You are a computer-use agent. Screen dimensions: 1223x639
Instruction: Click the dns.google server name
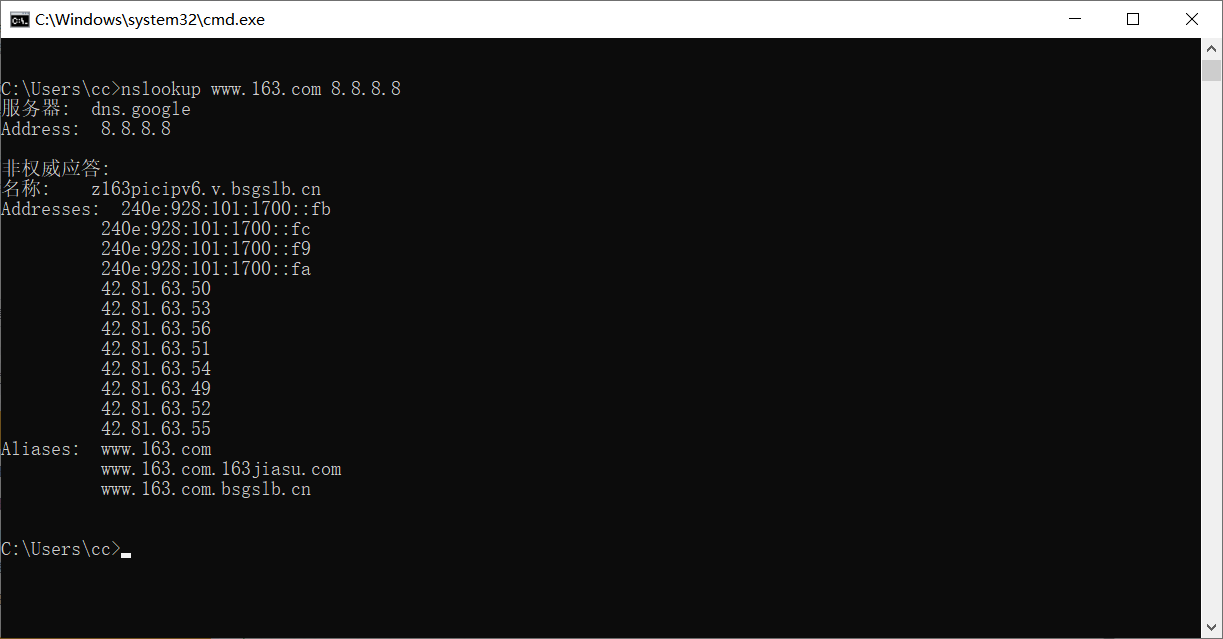tap(141, 109)
